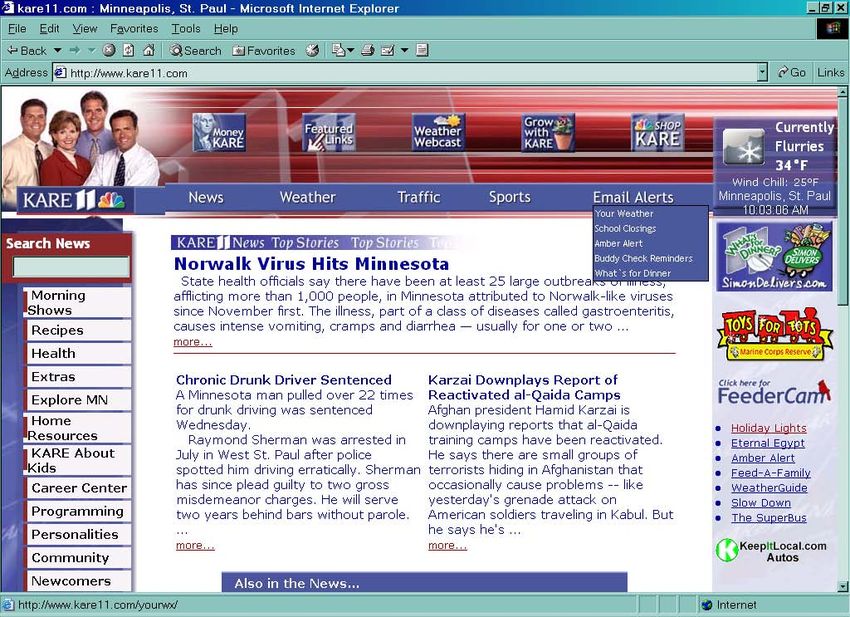The width and height of the screenshot is (850, 617).
Task: Print the page with the printer icon
Action: coord(368,50)
